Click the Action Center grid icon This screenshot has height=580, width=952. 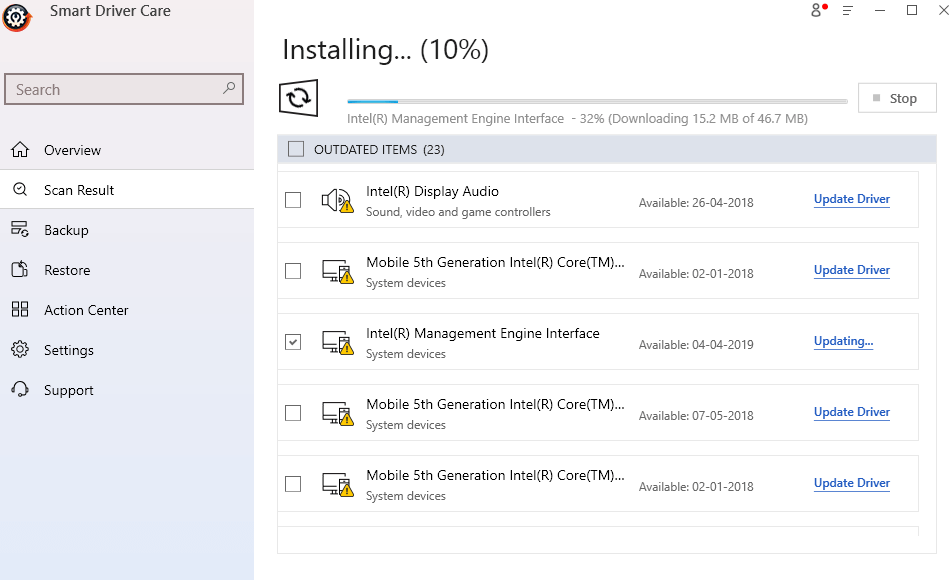pos(20,310)
